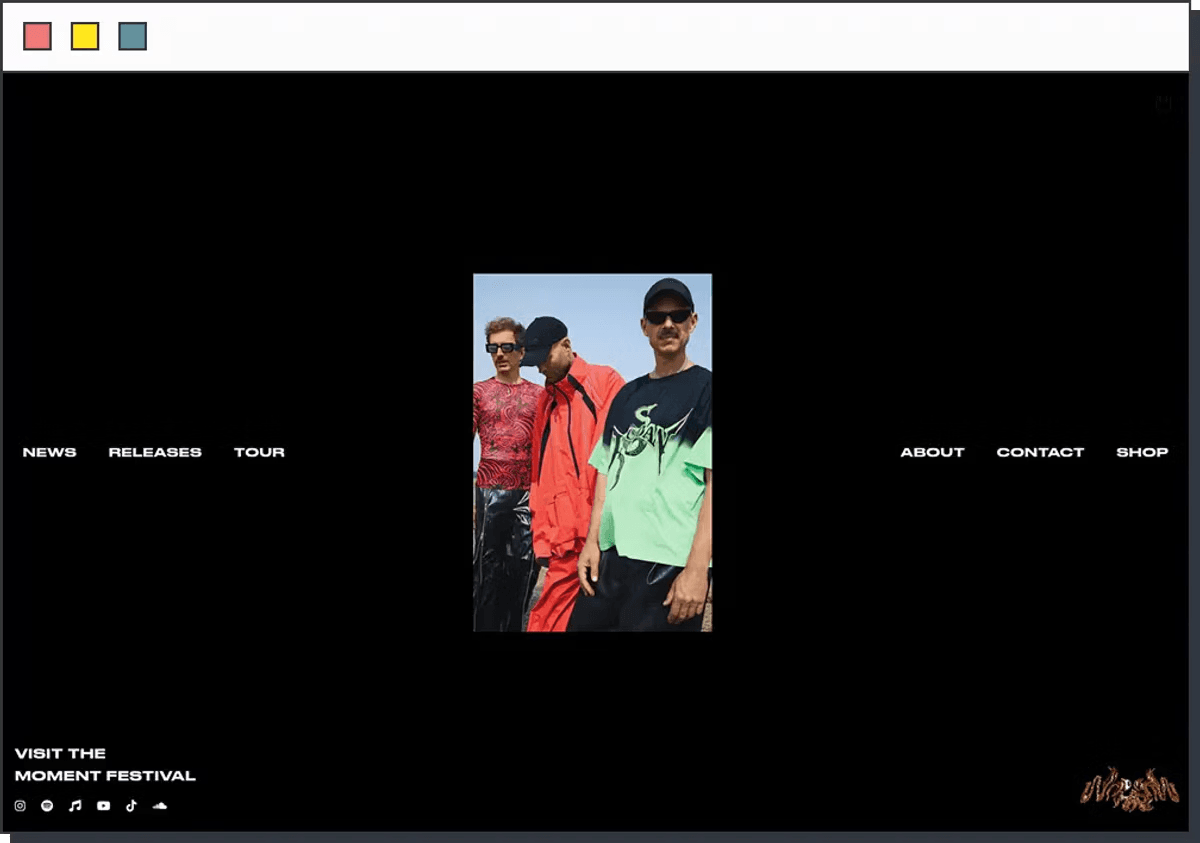
Task: Select the yellow color swatch at top left
Action: [x=85, y=36]
